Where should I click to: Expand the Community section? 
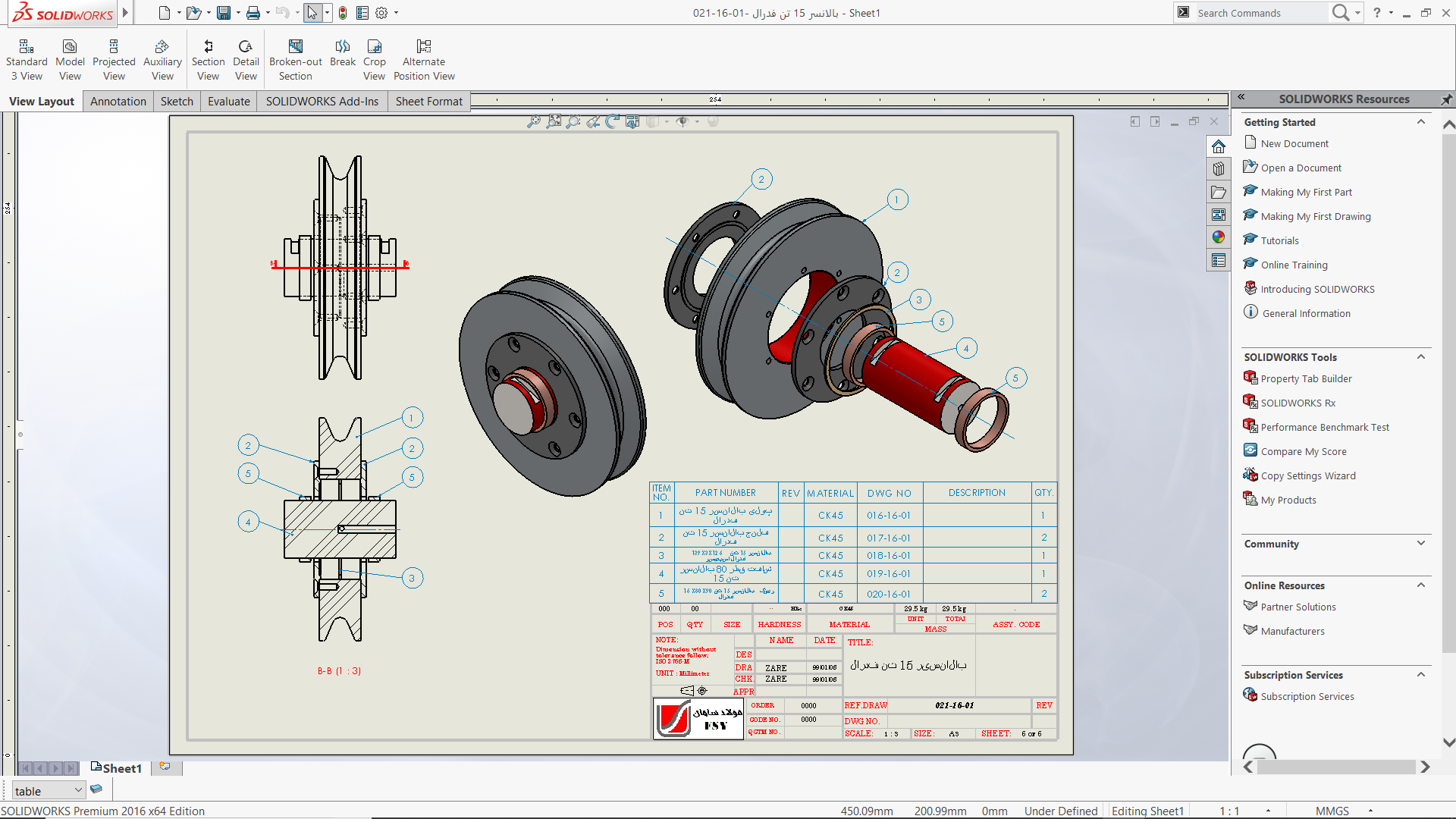click(x=1420, y=543)
